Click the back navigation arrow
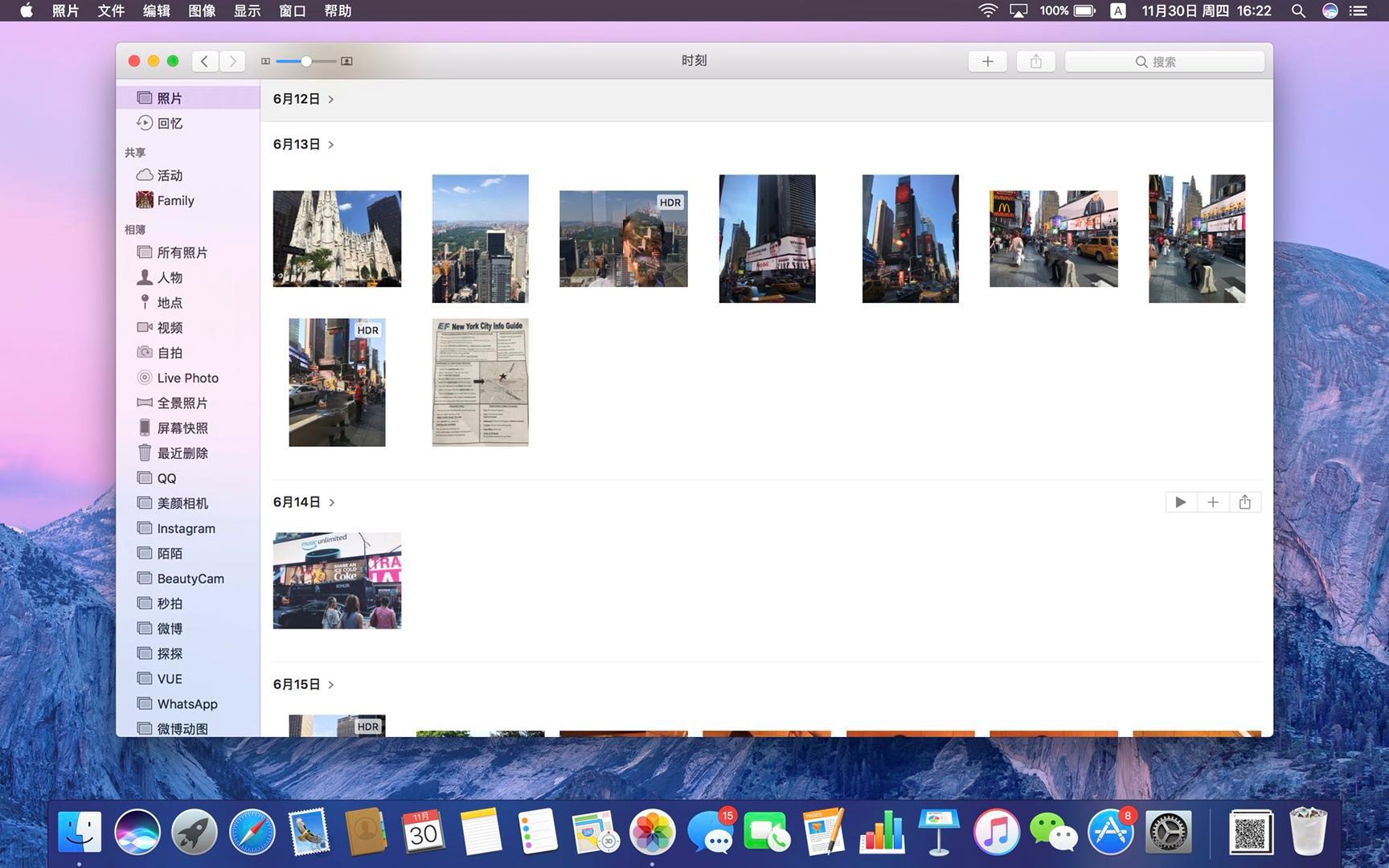This screenshot has width=1389, height=868. tap(205, 61)
